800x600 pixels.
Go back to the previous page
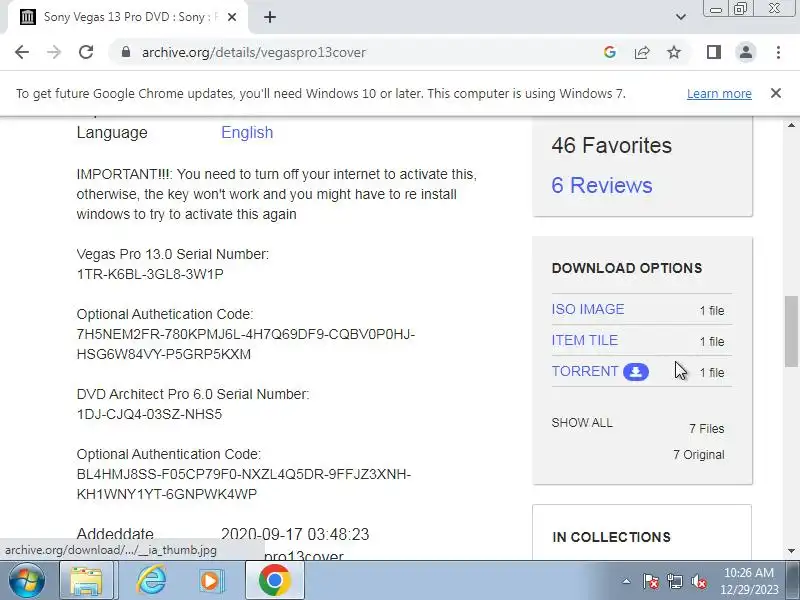pyautogui.click(x=22, y=52)
